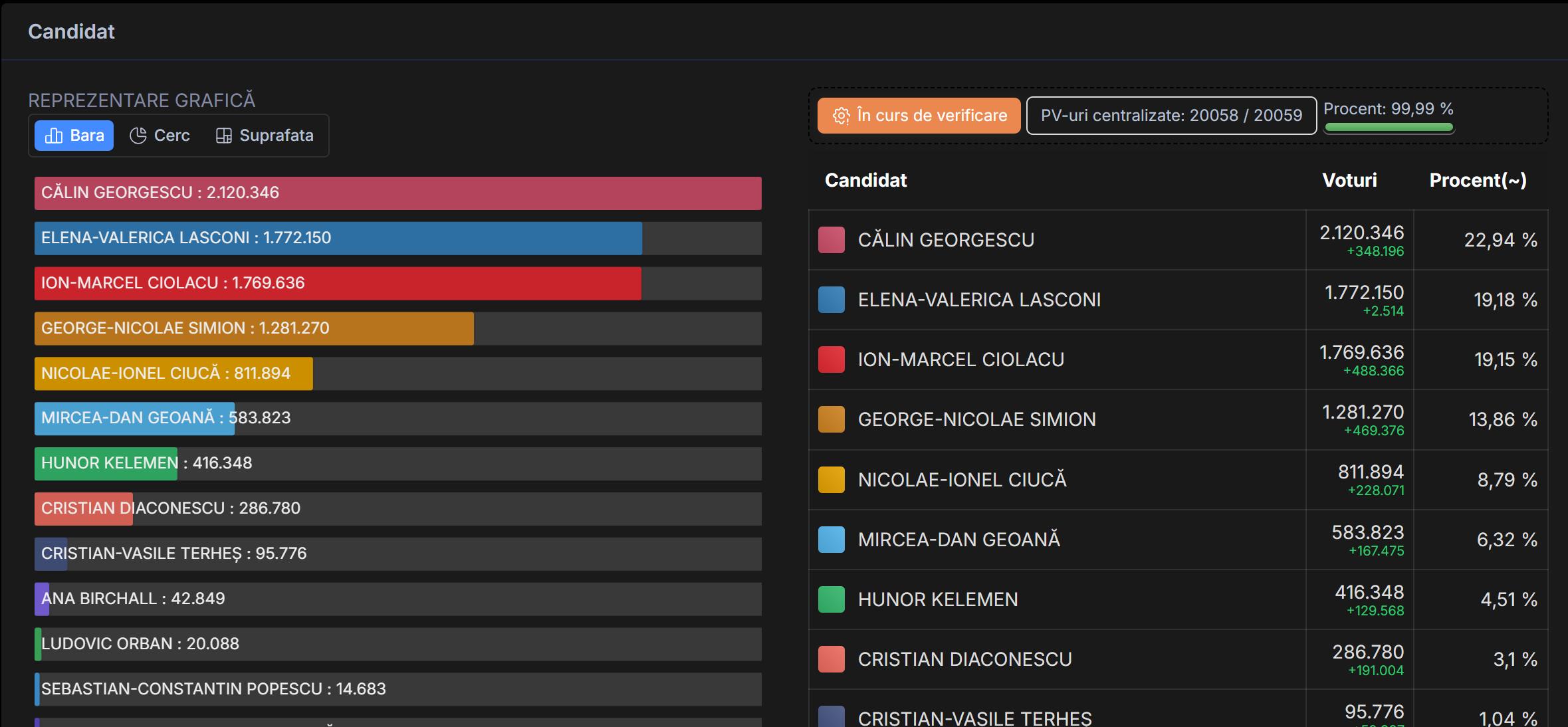
Task: Click the Candidat table column header
Action: coord(865,180)
